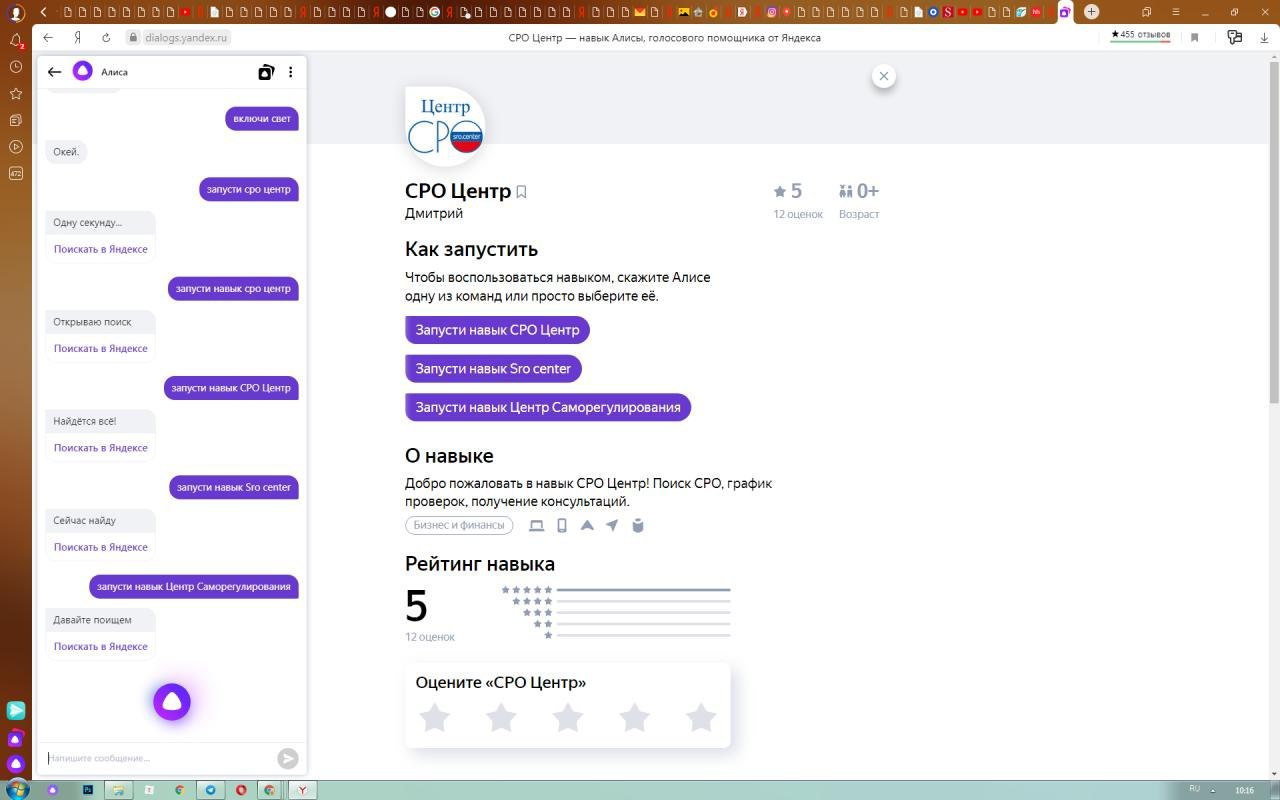Rate СРО Центр five stars
The height and width of the screenshot is (800, 1280).
click(x=701, y=717)
